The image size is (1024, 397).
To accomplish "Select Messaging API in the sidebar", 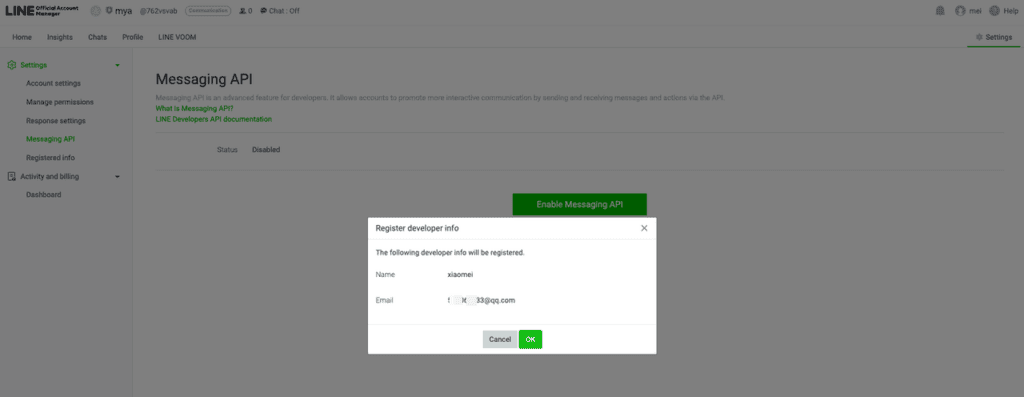I will pos(50,139).
